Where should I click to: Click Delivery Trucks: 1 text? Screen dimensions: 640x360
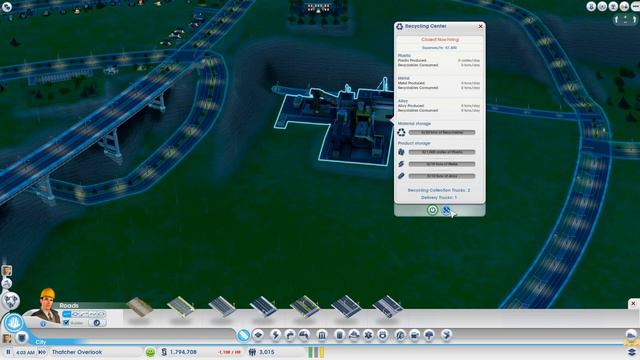[x=439, y=198]
